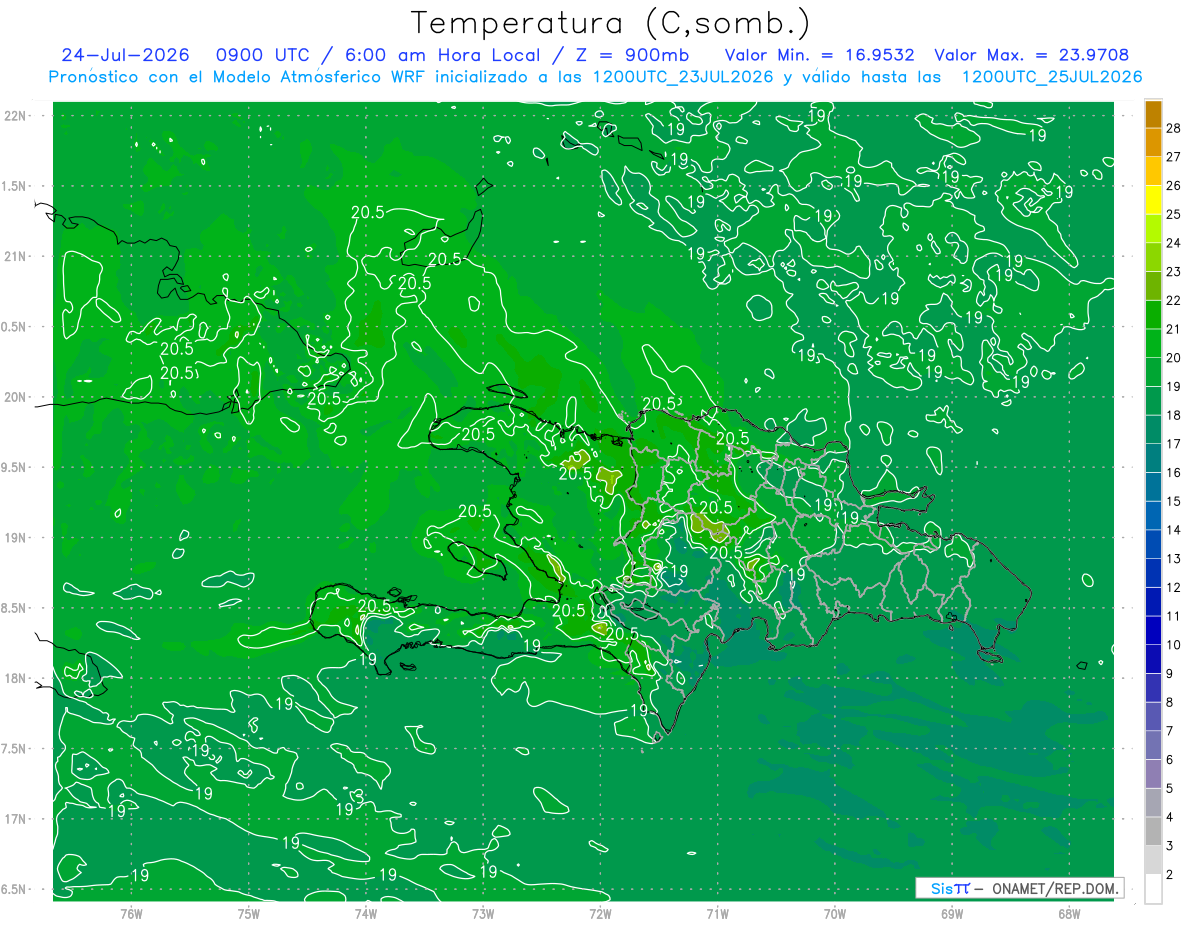Click the '72W' longitude axis label
Screen dimensions: 1200x927
[x=600, y=914]
